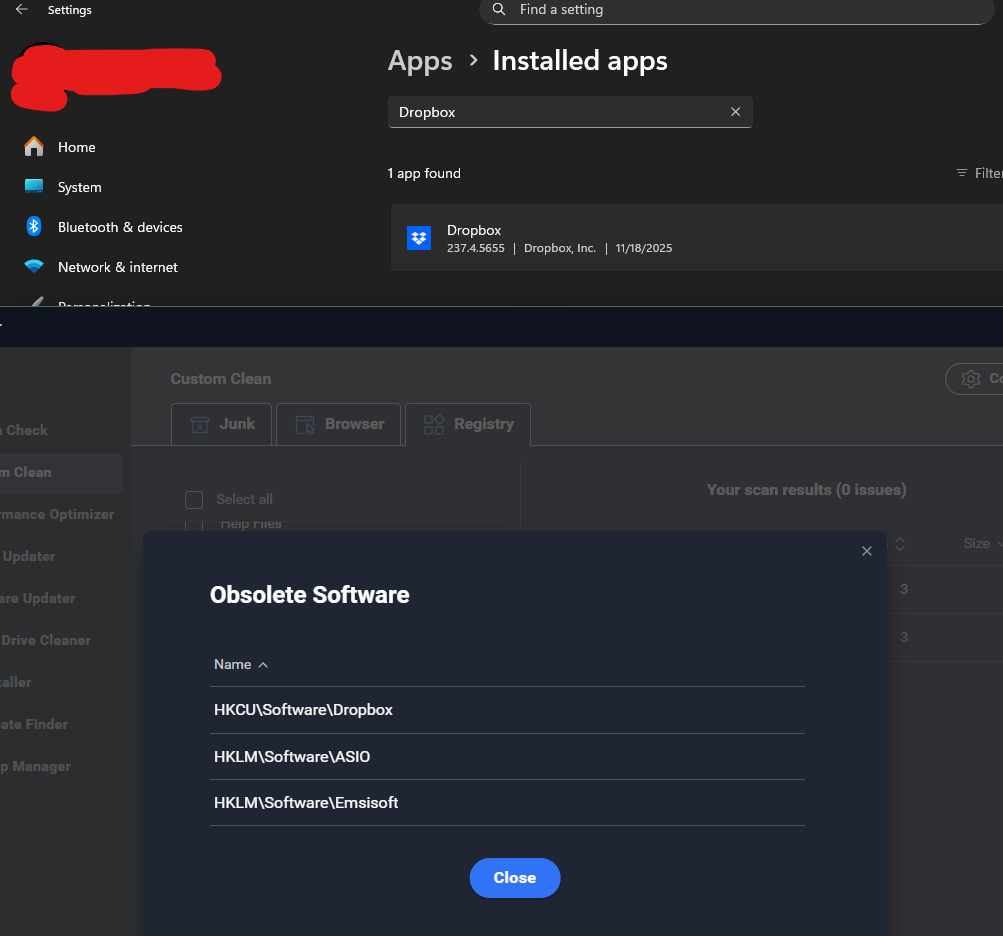
Task: Click the Home icon in Settings sidebar
Action: pyautogui.click(x=34, y=147)
